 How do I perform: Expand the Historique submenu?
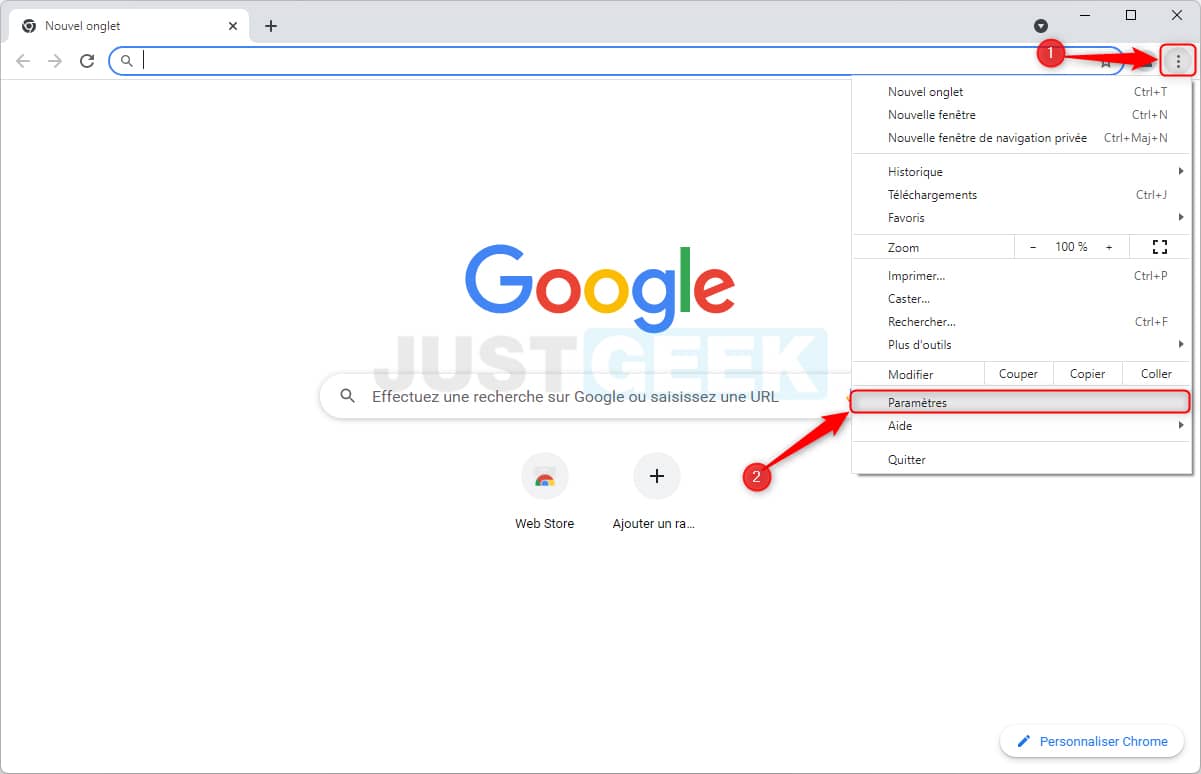click(1022, 172)
